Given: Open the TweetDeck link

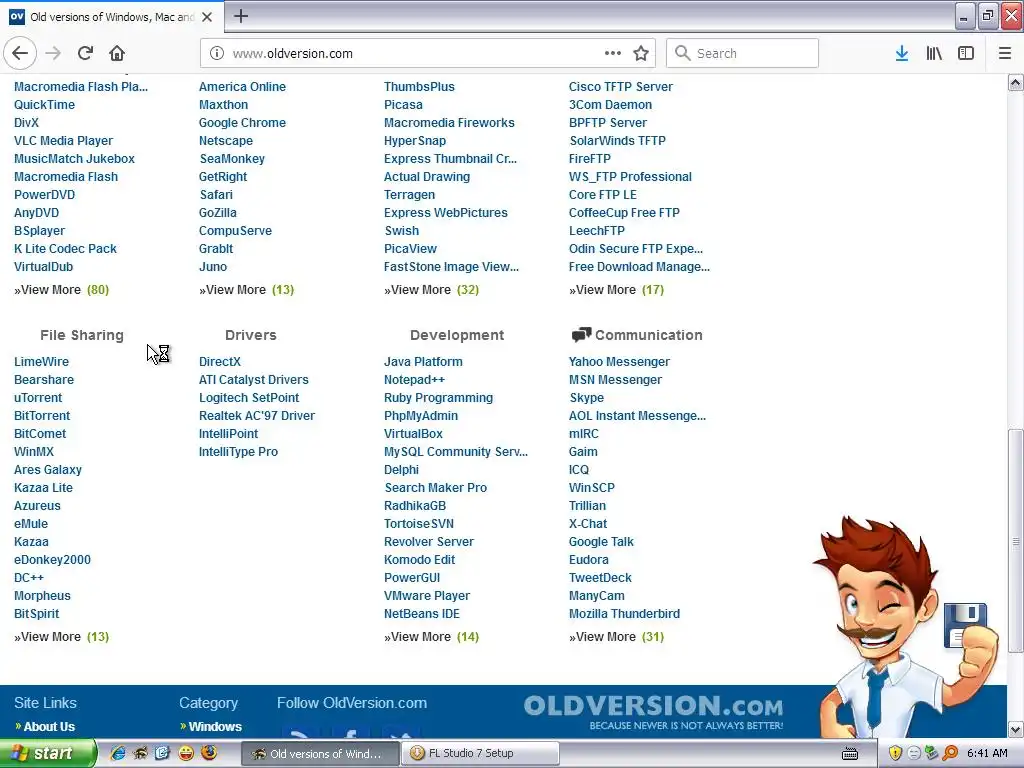Looking at the screenshot, I should [600, 577].
